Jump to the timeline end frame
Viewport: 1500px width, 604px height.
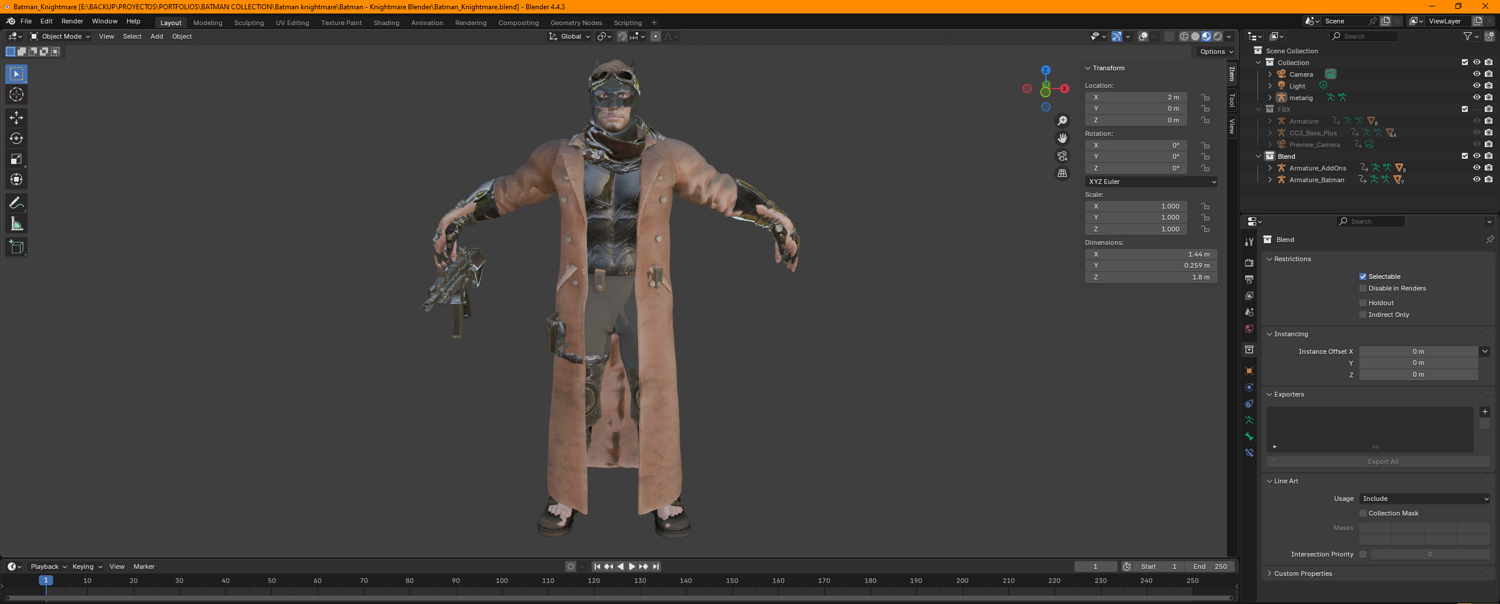coord(656,567)
